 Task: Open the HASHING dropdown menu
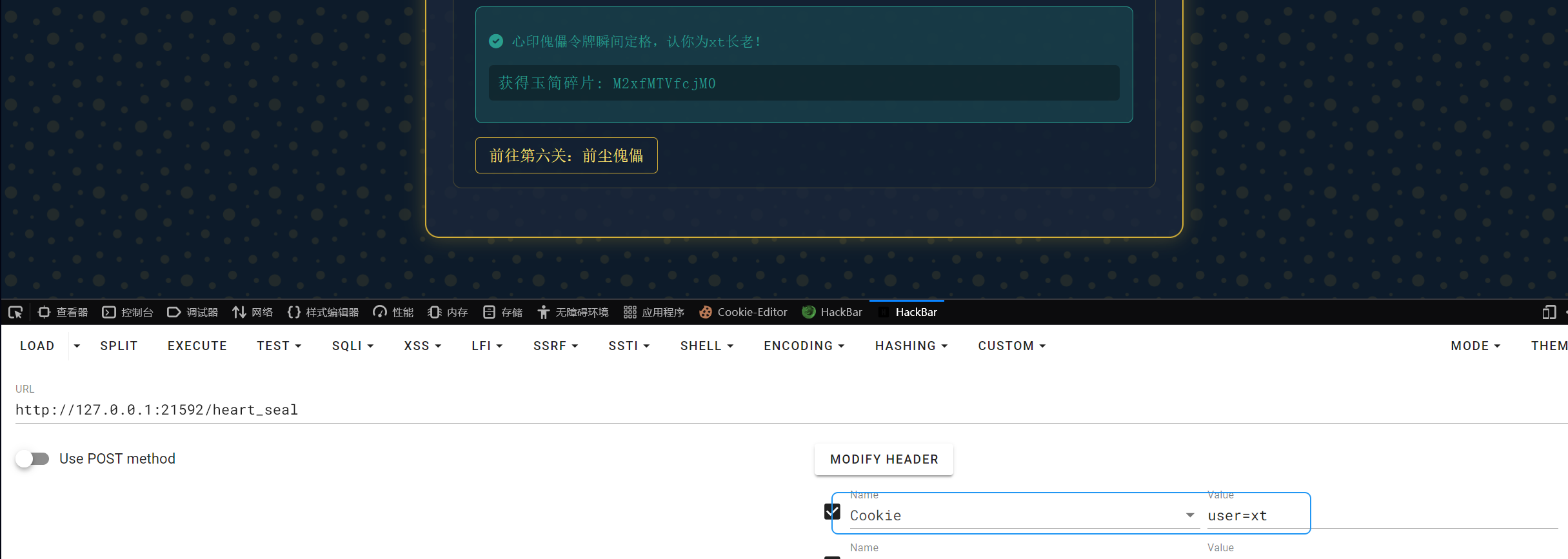coord(911,346)
